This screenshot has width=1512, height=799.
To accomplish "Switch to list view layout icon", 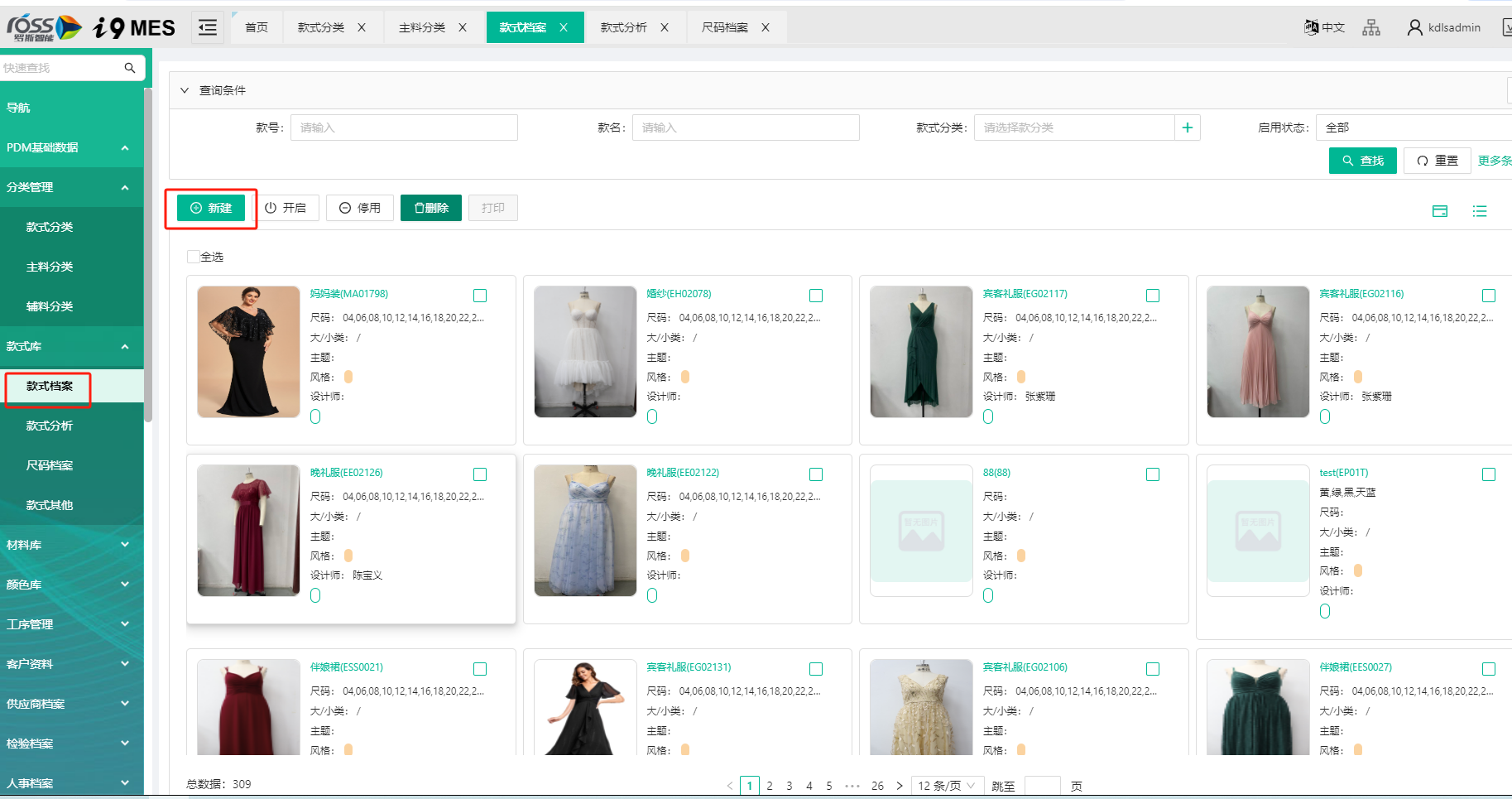I will point(1480,211).
